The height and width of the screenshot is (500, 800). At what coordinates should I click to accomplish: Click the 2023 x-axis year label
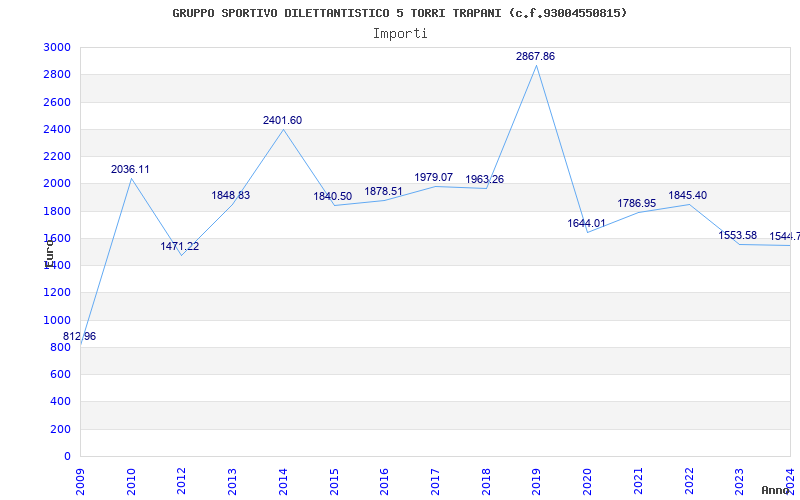tap(740, 481)
